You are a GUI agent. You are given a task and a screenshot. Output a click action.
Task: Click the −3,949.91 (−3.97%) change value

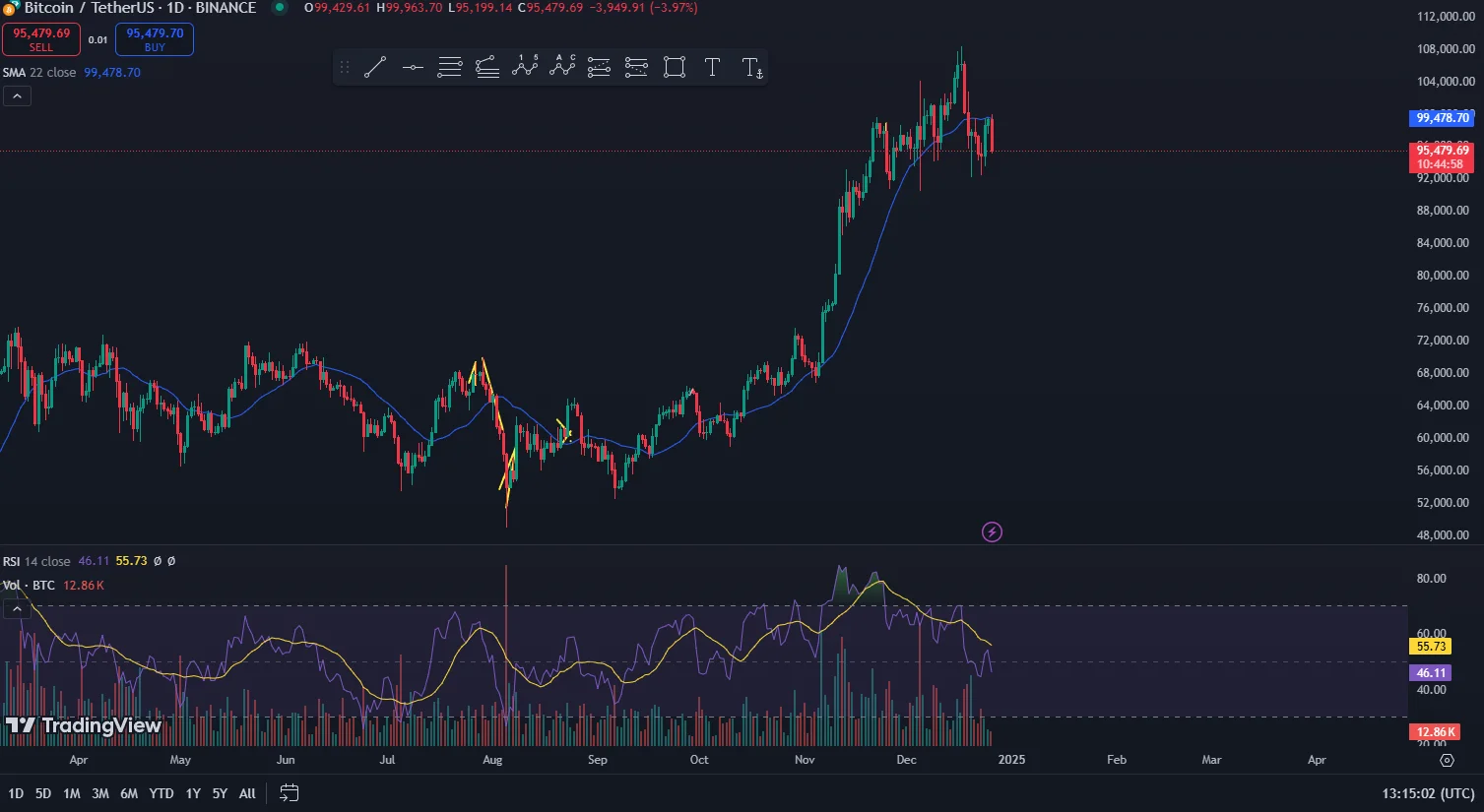tap(643, 8)
